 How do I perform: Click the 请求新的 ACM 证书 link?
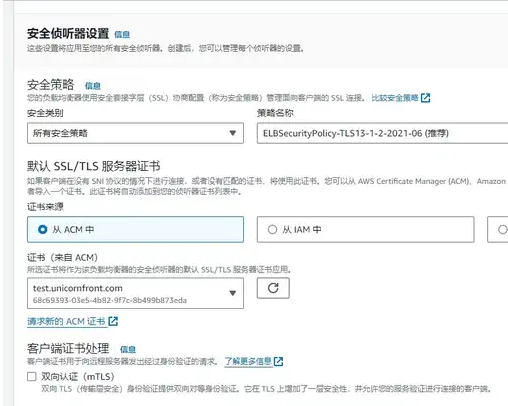(x=66, y=321)
